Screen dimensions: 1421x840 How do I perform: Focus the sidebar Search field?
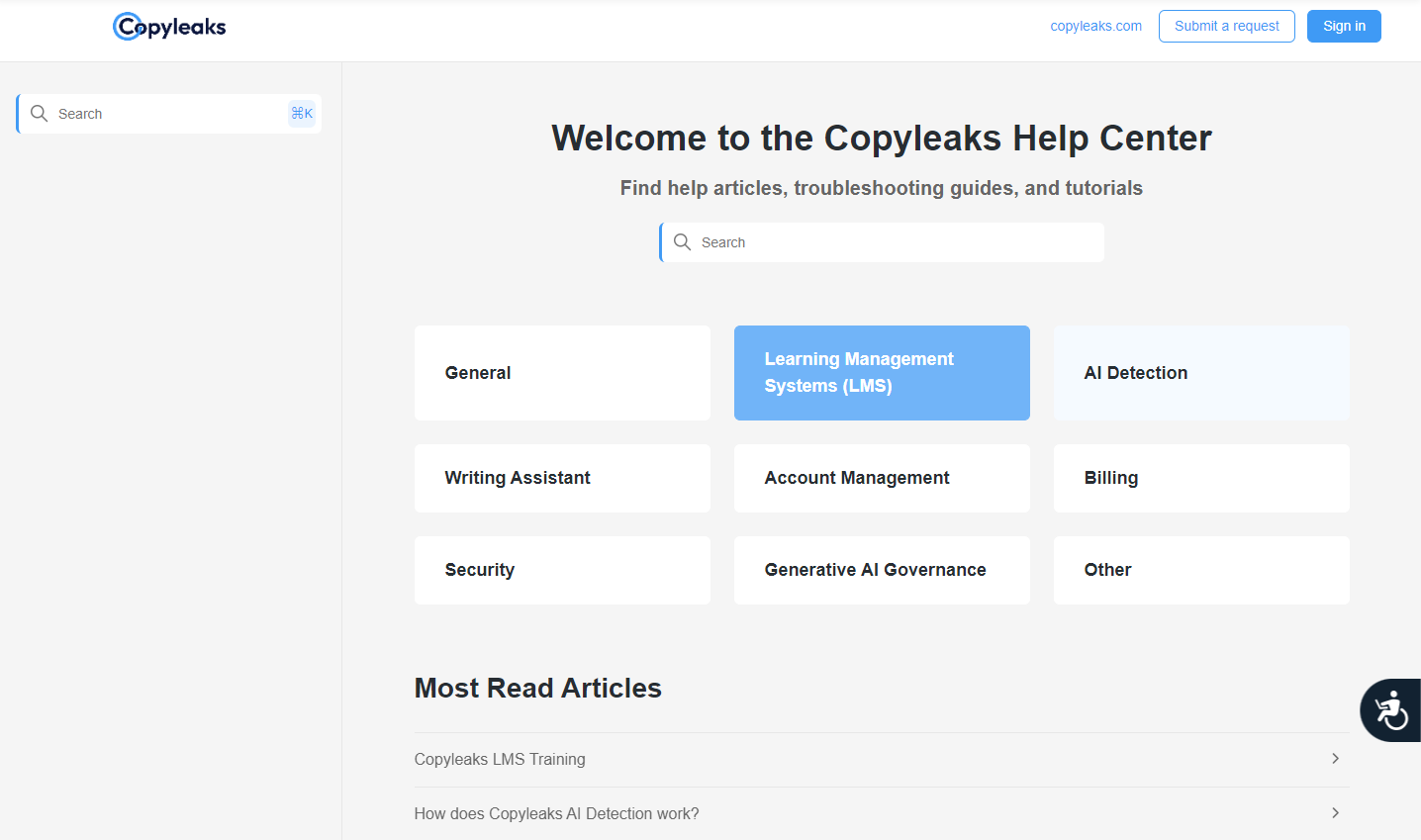coord(169,114)
